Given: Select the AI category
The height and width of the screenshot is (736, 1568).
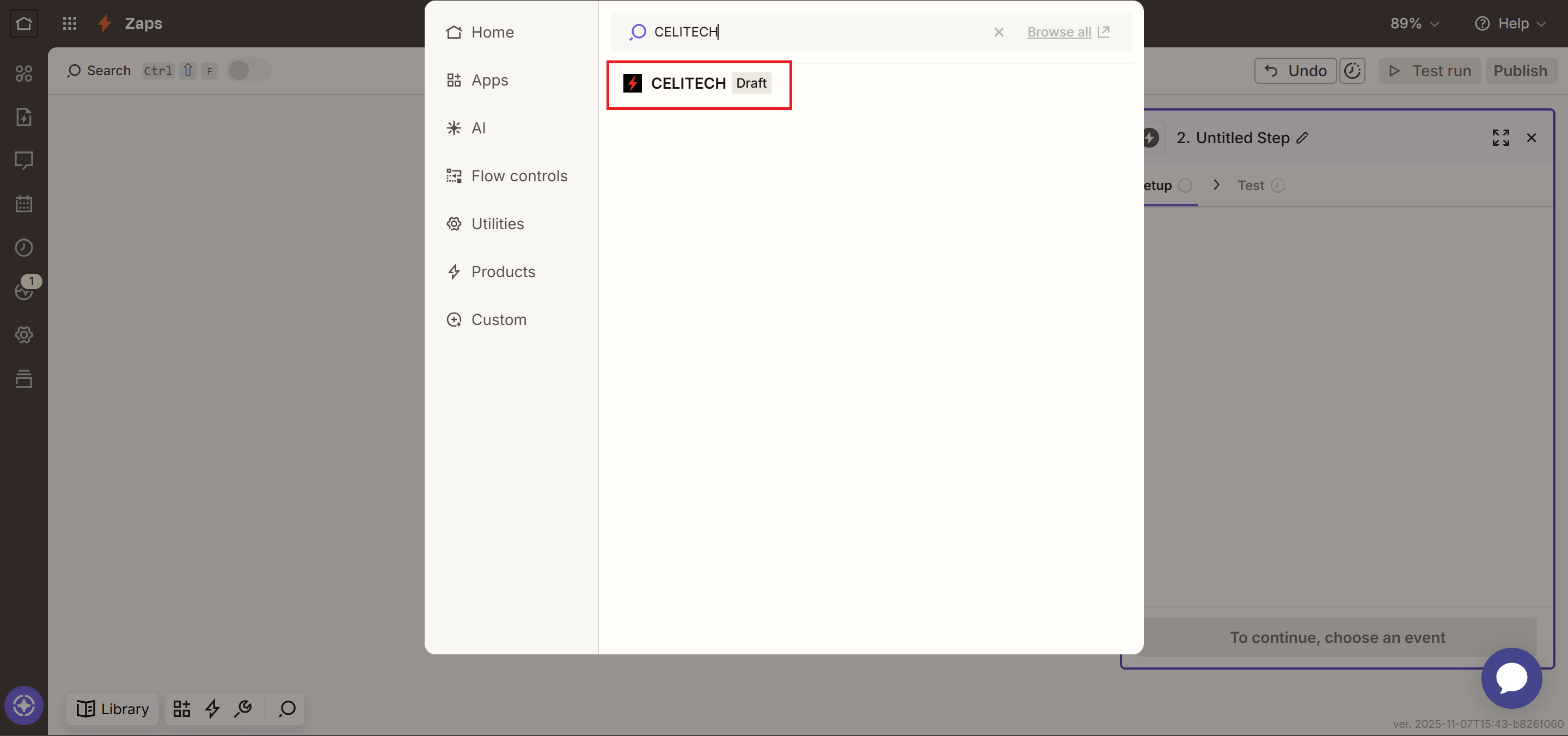Looking at the screenshot, I should pyautogui.click(x=479, y=128).
